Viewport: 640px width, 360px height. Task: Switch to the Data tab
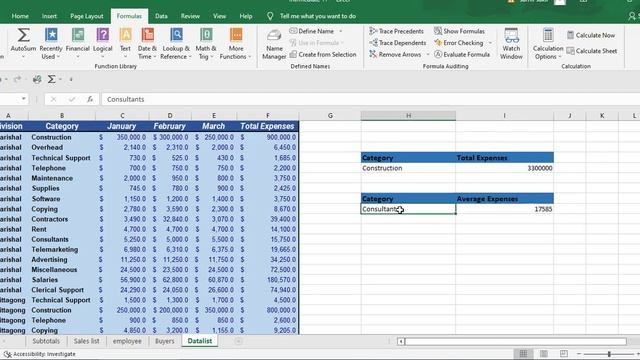(x=161, y=16)
